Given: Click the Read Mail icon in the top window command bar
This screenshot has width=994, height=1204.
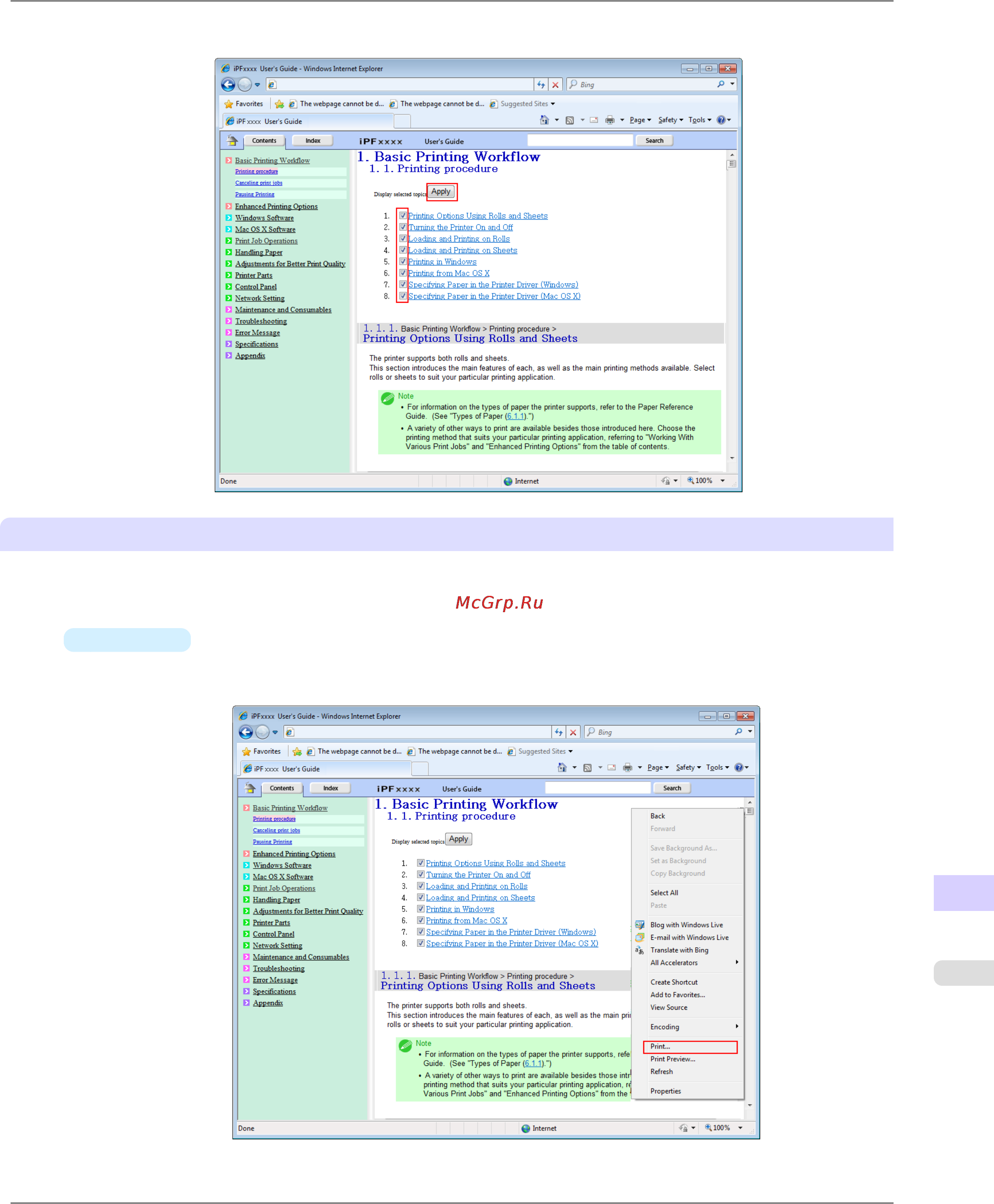Looking at the screenshot, I should coord(594,120).
